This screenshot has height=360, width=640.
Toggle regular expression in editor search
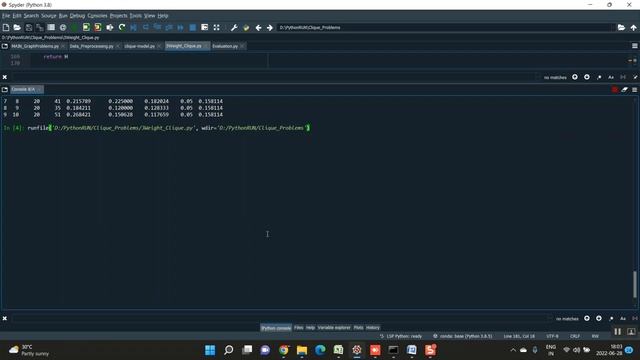pos(599,77)
